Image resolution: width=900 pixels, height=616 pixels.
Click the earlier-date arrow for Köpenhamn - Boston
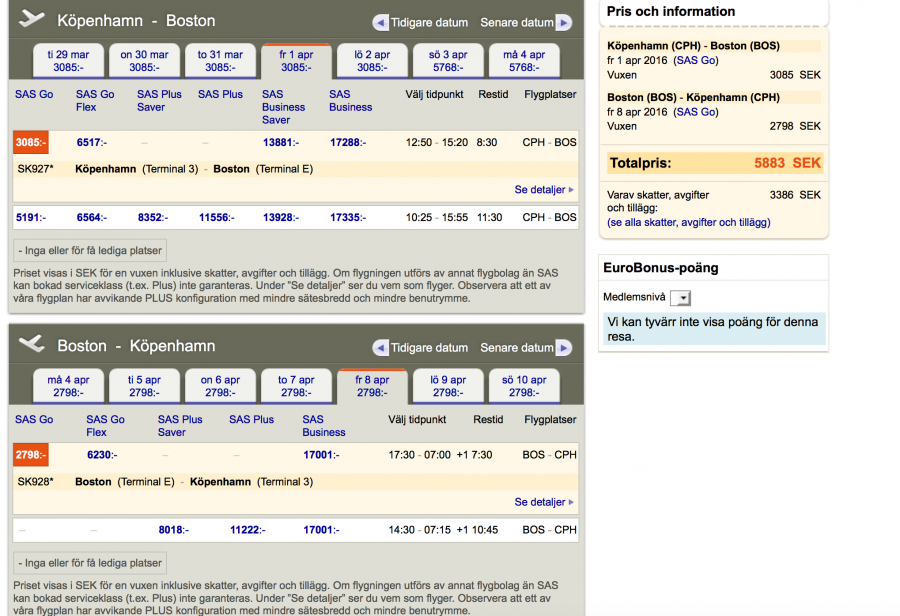click(380, 23)
